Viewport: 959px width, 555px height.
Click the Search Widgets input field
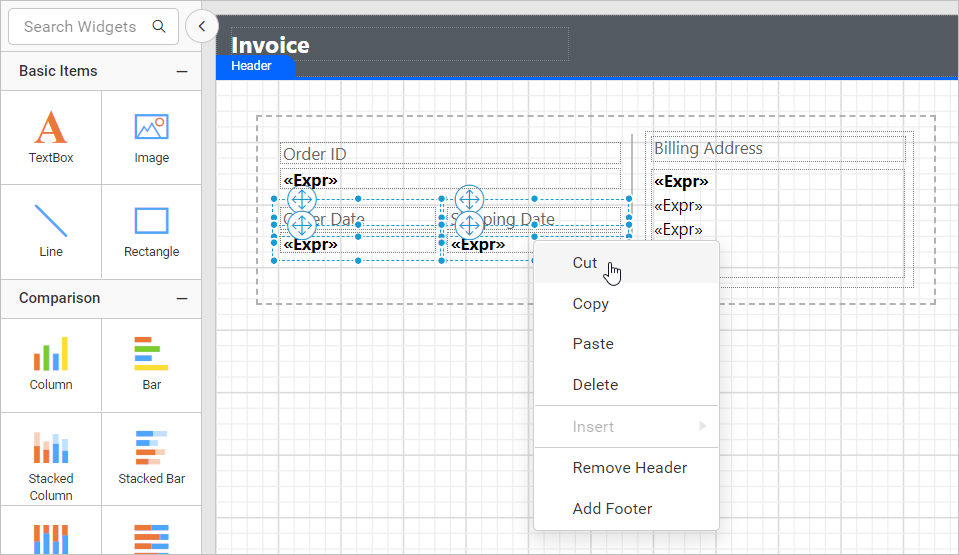(x=80, y=27)
